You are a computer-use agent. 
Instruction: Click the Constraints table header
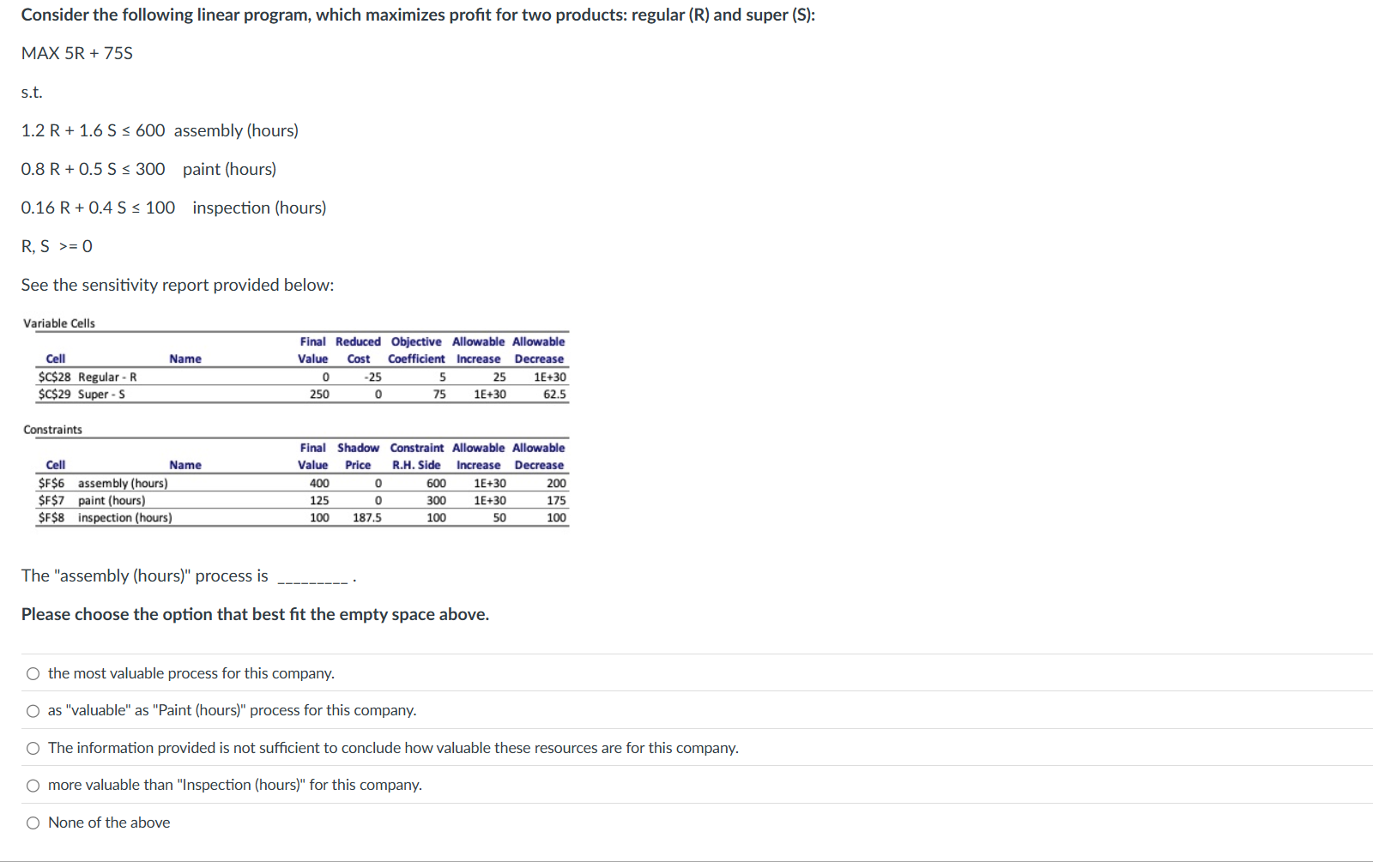[53, 430]
